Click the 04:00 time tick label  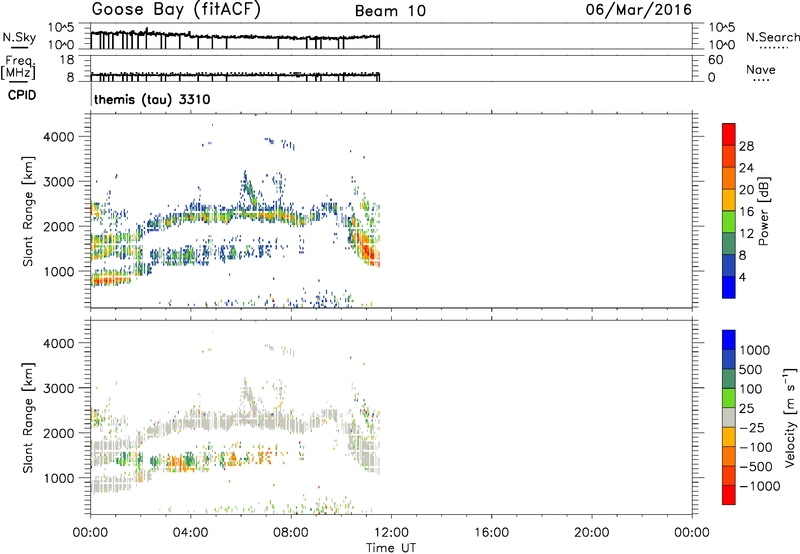190,533
